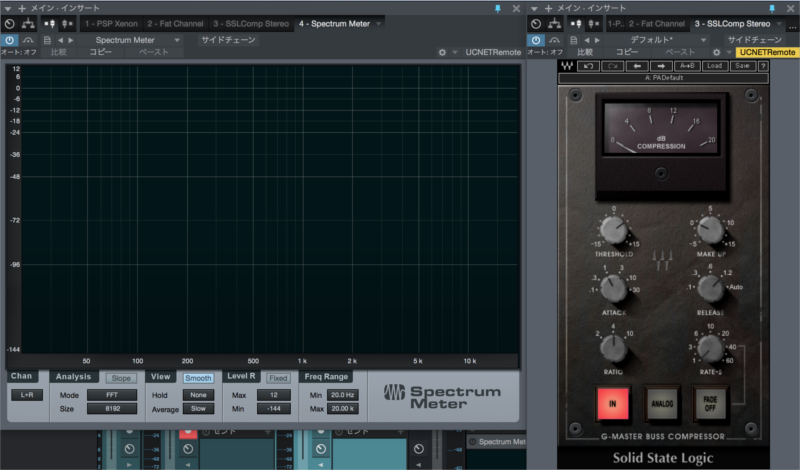Open the L+R channel selector
This screenshot has height=470, width=800.
(x=27, y=395)
